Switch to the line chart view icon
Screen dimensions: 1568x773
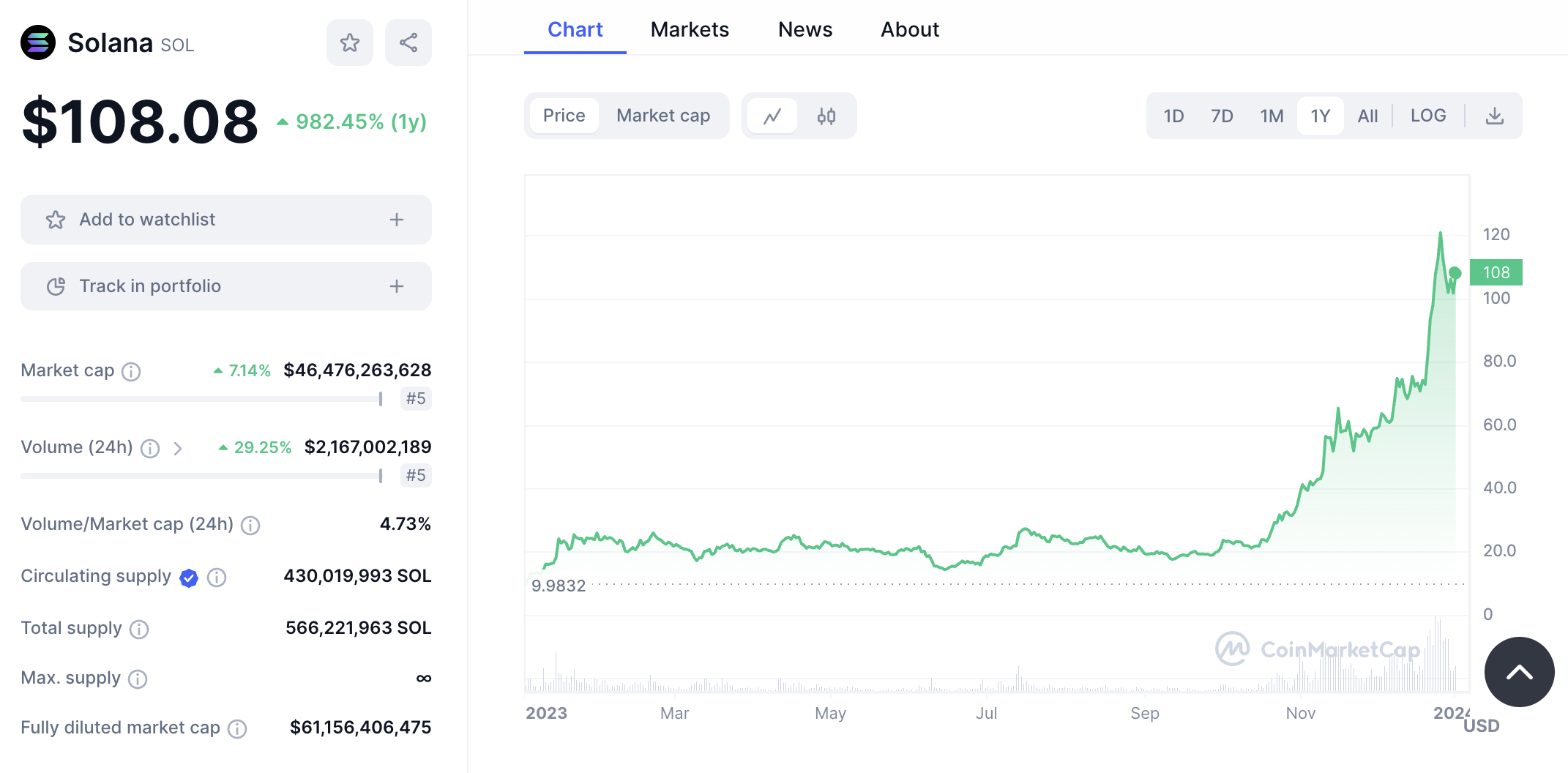click(772, 116)
